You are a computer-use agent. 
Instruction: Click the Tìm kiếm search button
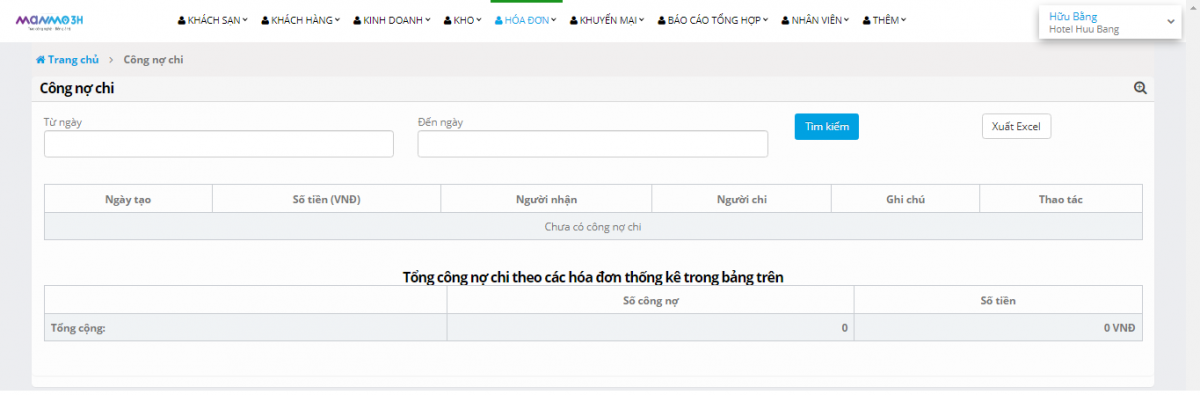(826, 127)
